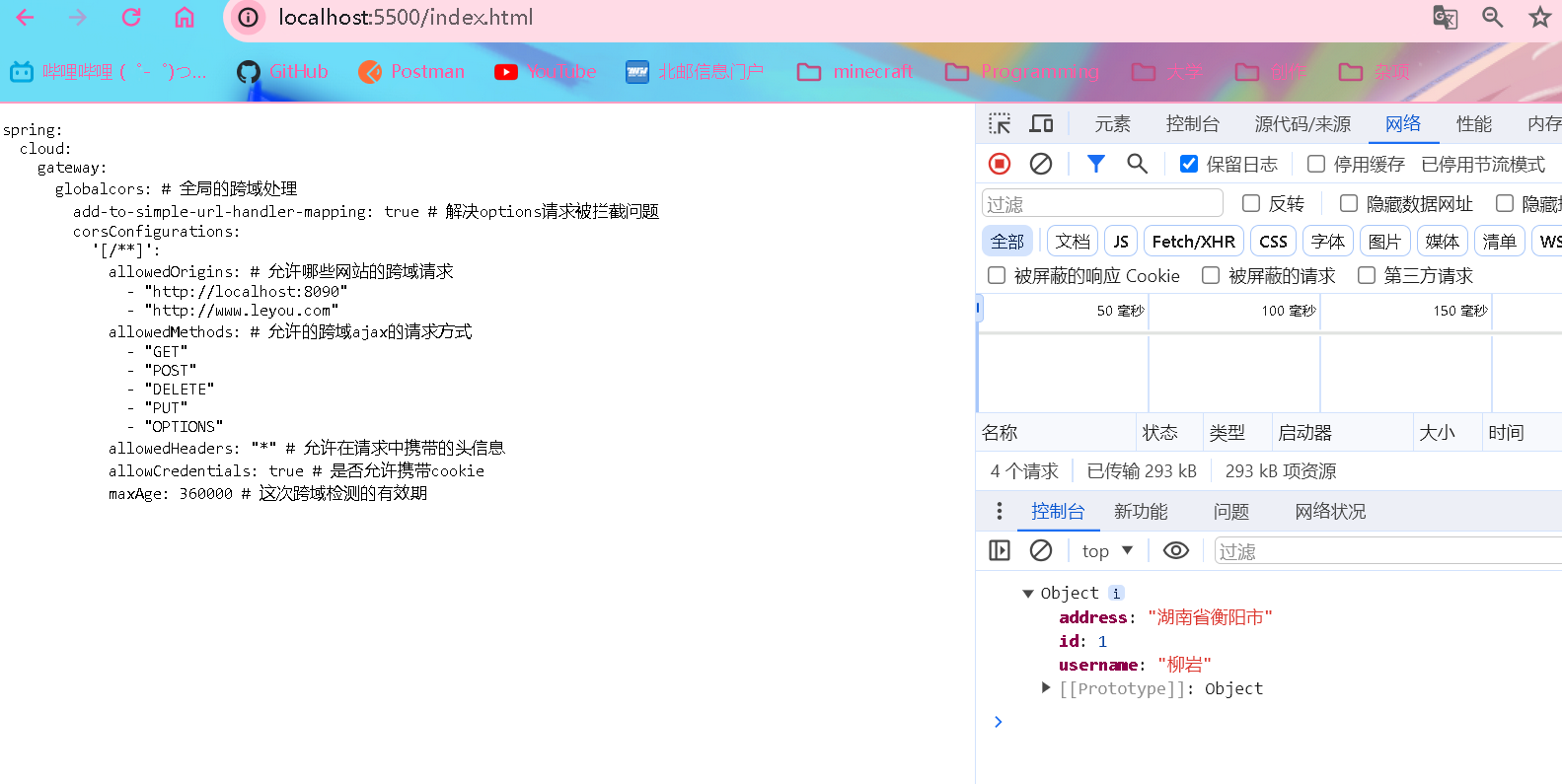
Task: Select the drawer 网络状况 tab
Action: 1330,511
